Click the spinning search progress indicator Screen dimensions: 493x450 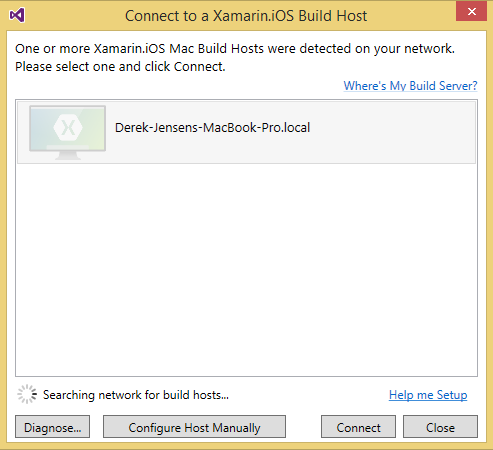point(27,394)
